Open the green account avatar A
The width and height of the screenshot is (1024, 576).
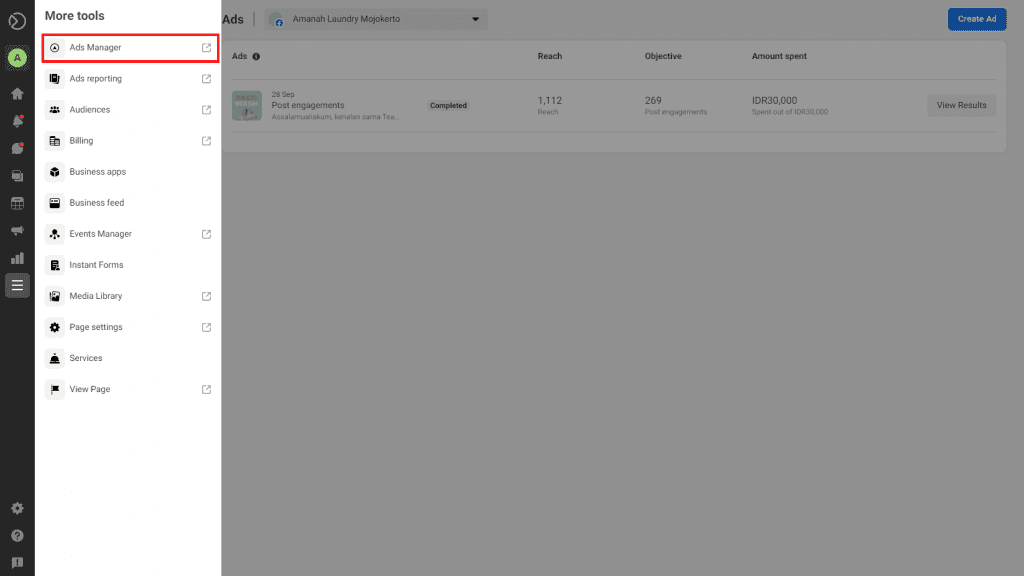pyautogui.click(x=18, y=57)
